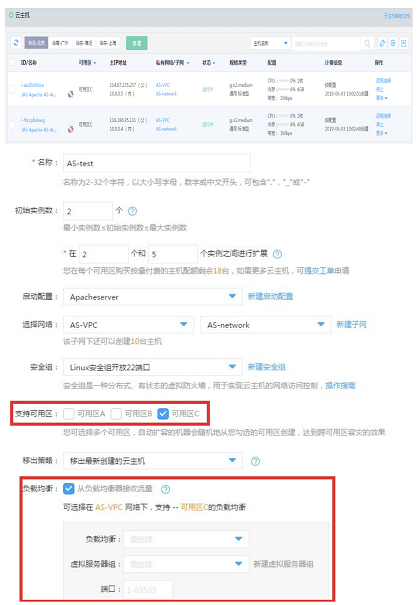The width and height of the screenshot is (418, 605).
Task: Click 停止 in the second host row
Action: click(x=380, y=124)
